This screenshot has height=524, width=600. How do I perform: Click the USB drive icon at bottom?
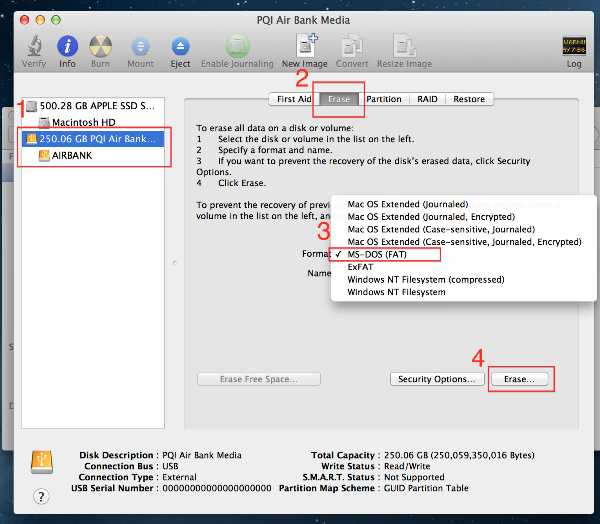(42, 462)
